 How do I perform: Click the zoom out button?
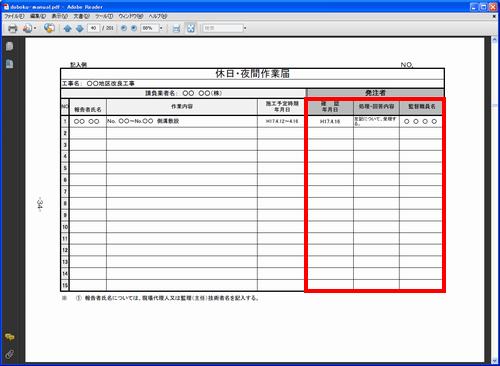click(x=124, y=28)
